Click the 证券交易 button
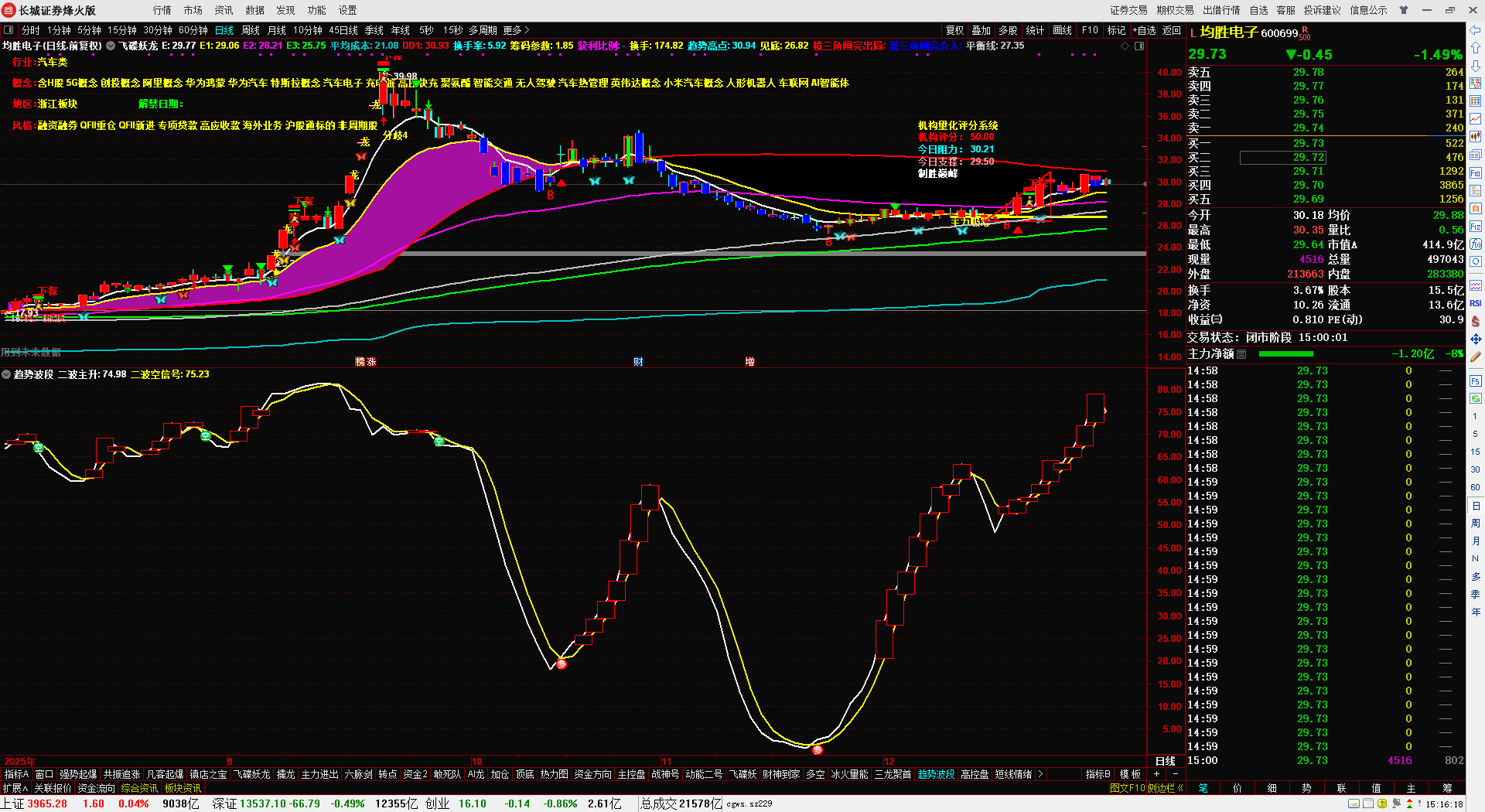The height and width of the screenshot is (812, 1485). (1129, 10)
